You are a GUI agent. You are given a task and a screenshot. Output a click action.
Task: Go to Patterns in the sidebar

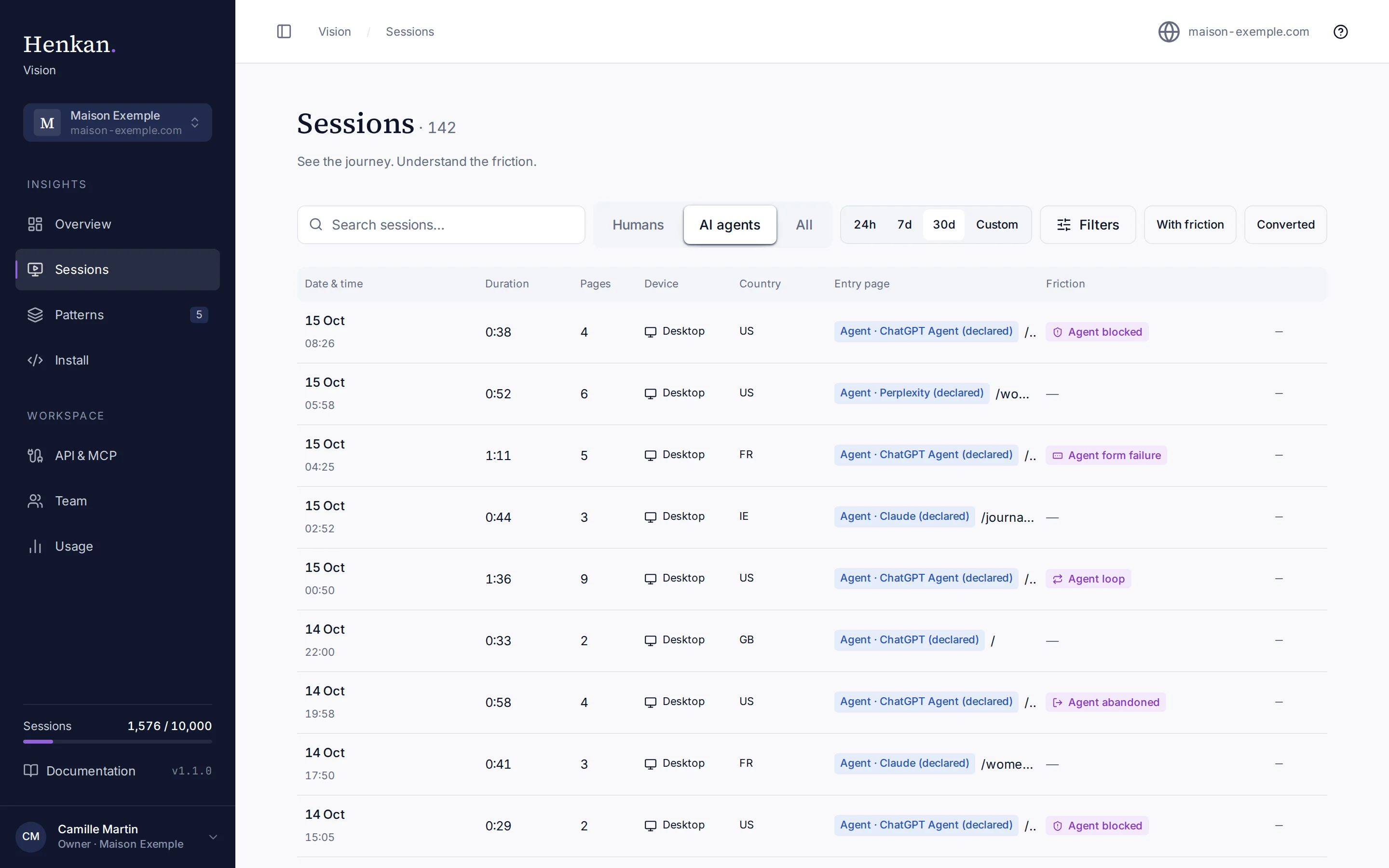(118, 315)
